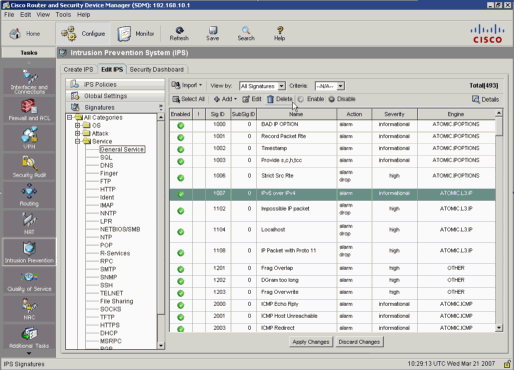Click Apply Changes button
The height and width of the screenshot is (370, 514).
click(311, 342)
